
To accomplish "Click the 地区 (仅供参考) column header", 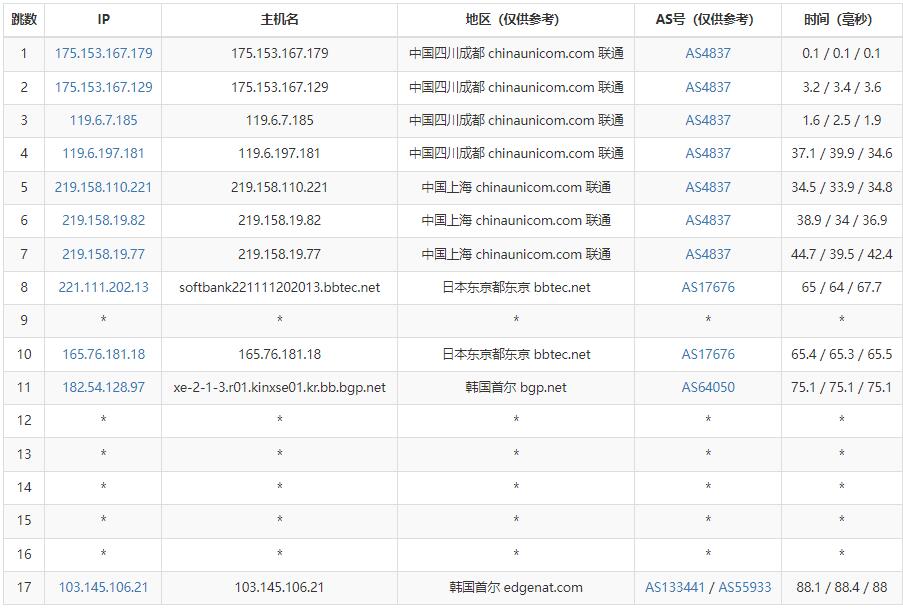I will (x=516, y=20).
